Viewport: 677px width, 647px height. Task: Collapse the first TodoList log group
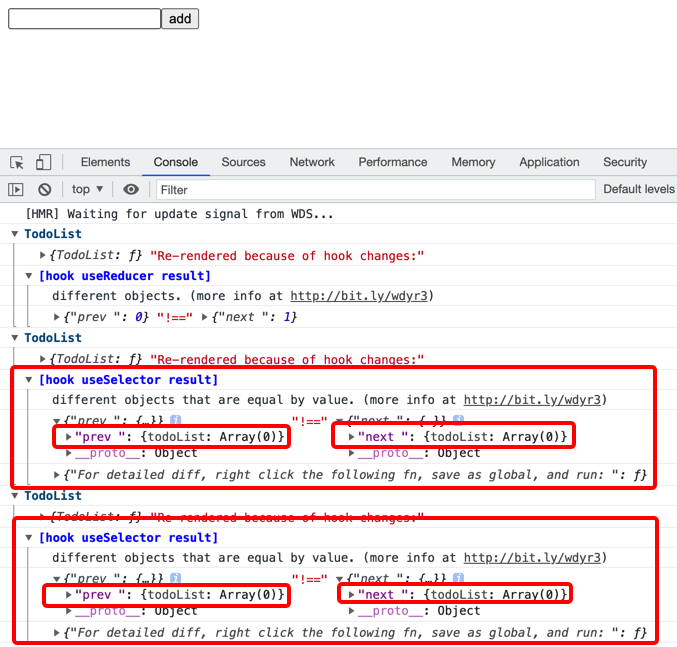tap(15, 234)
